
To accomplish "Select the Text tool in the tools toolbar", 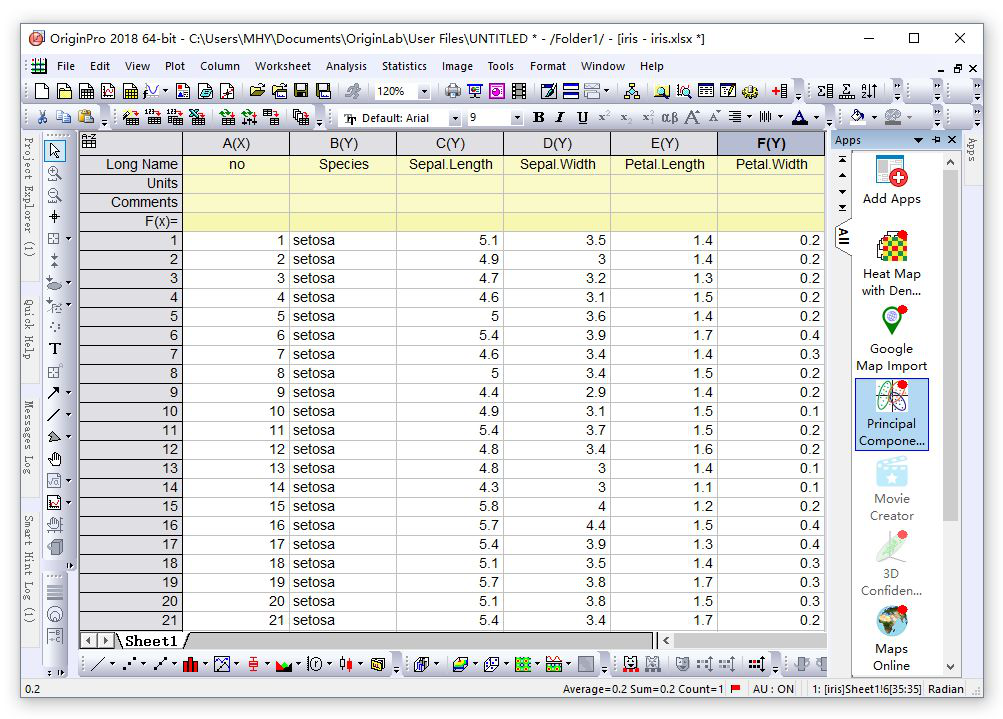I will click(x=55, y=348).
